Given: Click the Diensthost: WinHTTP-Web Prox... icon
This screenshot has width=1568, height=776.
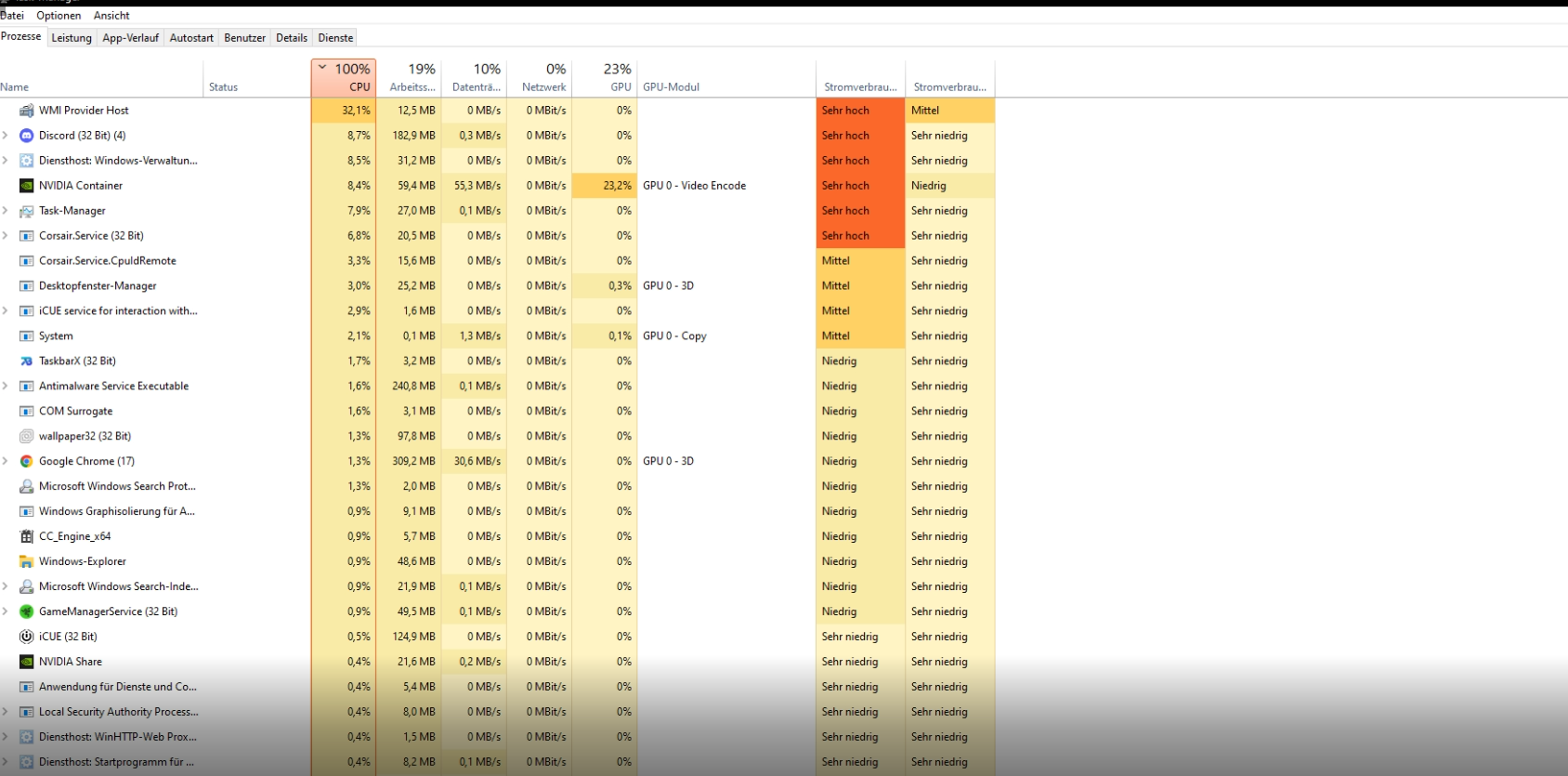Looking at the screenshot, I should click(x=27, y=738).
